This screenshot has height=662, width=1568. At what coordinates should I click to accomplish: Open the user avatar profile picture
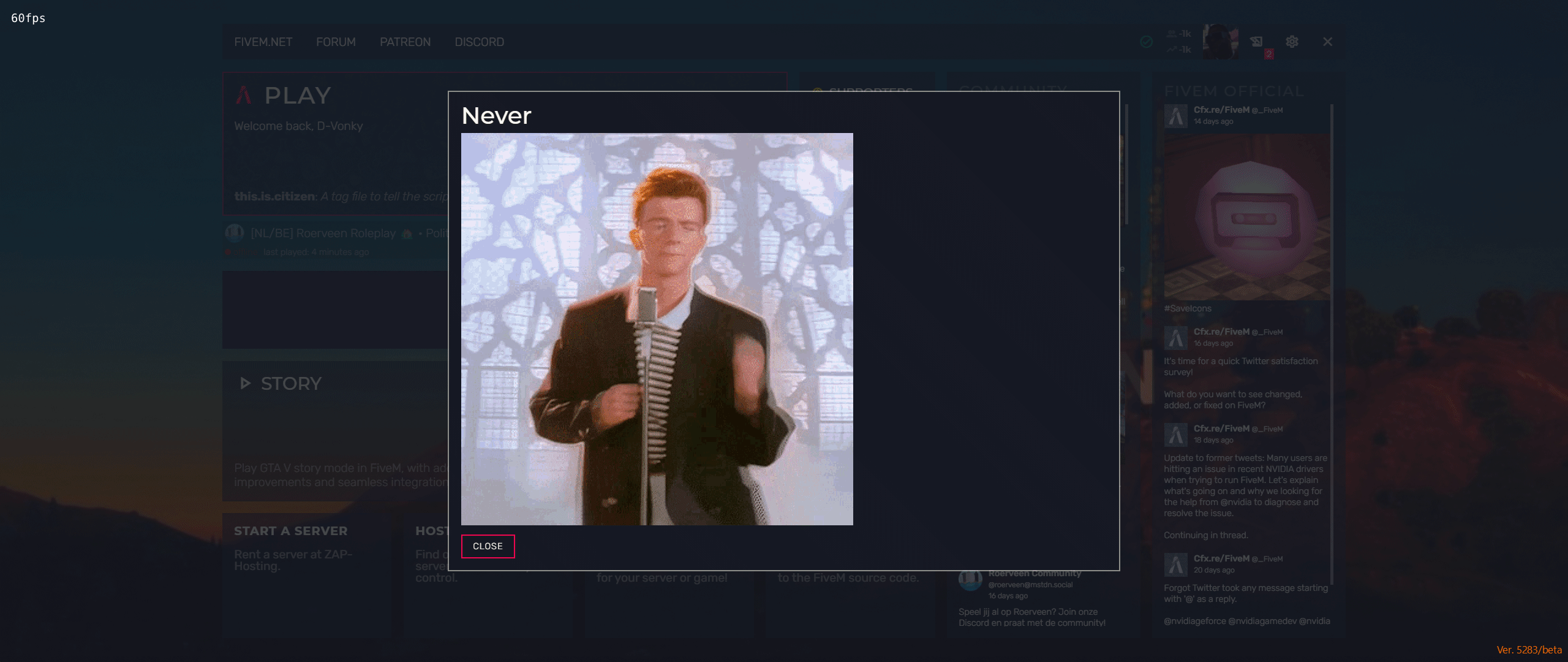(x=1220, y=42)
